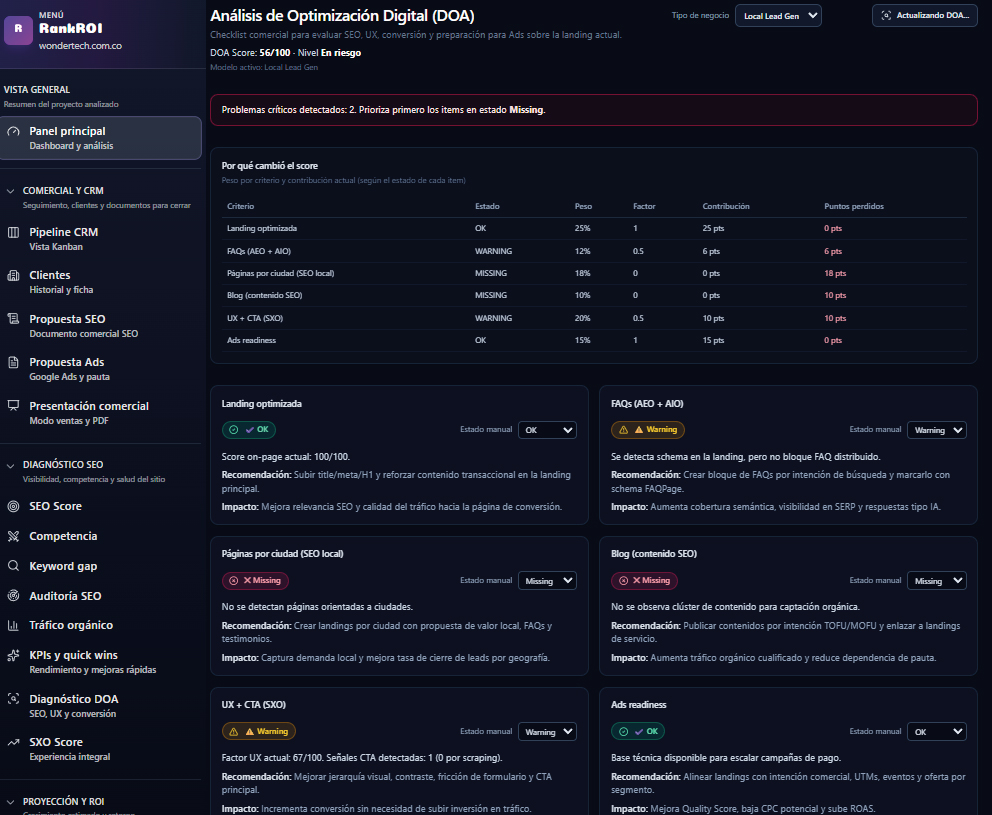Image resolution: width=992 pixels, height=815 pixels.
Task: Open Presentación comercial Modo ventas
Action: (x=101, y=413)
